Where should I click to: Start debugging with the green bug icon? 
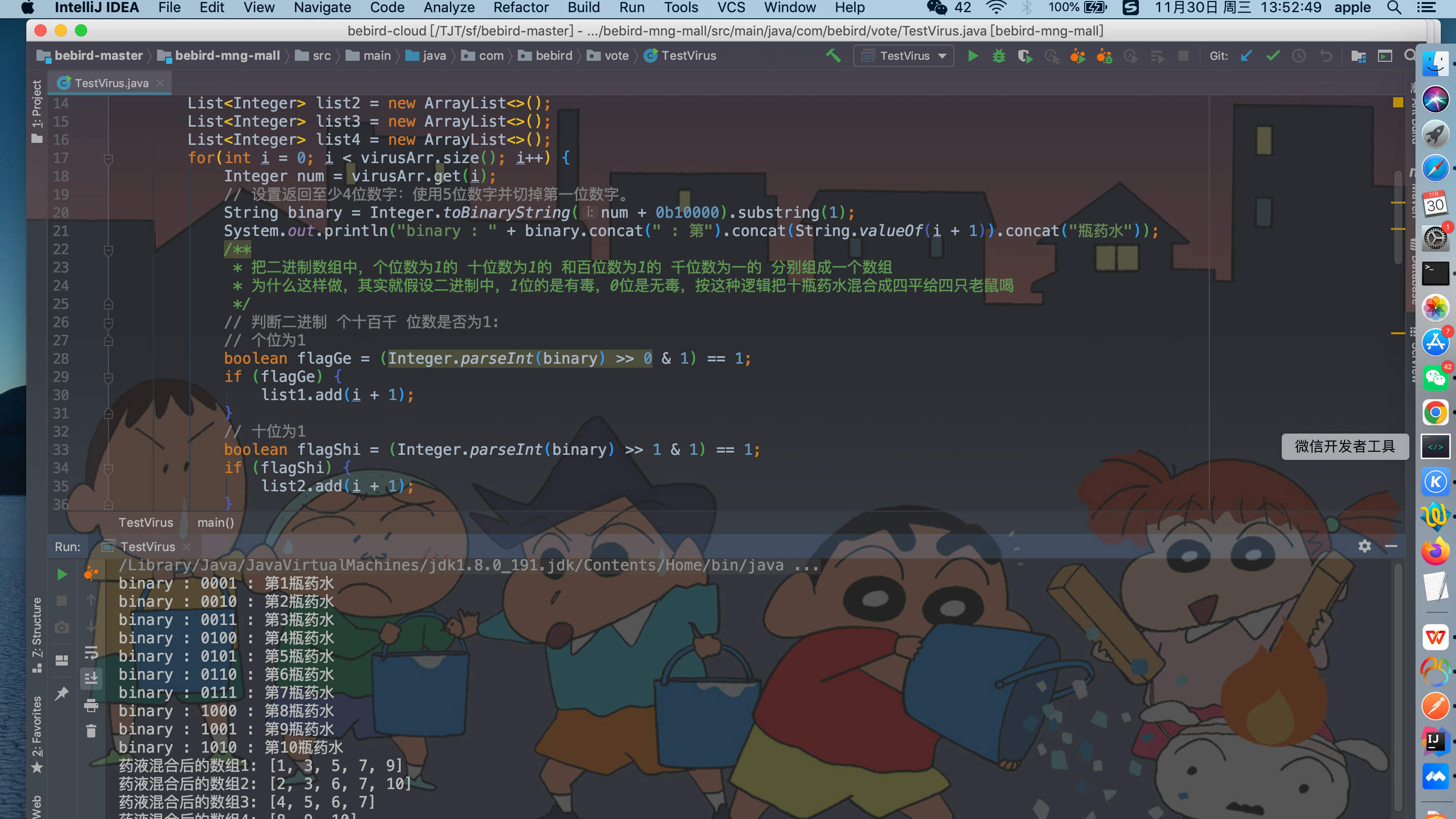(999, 55)
